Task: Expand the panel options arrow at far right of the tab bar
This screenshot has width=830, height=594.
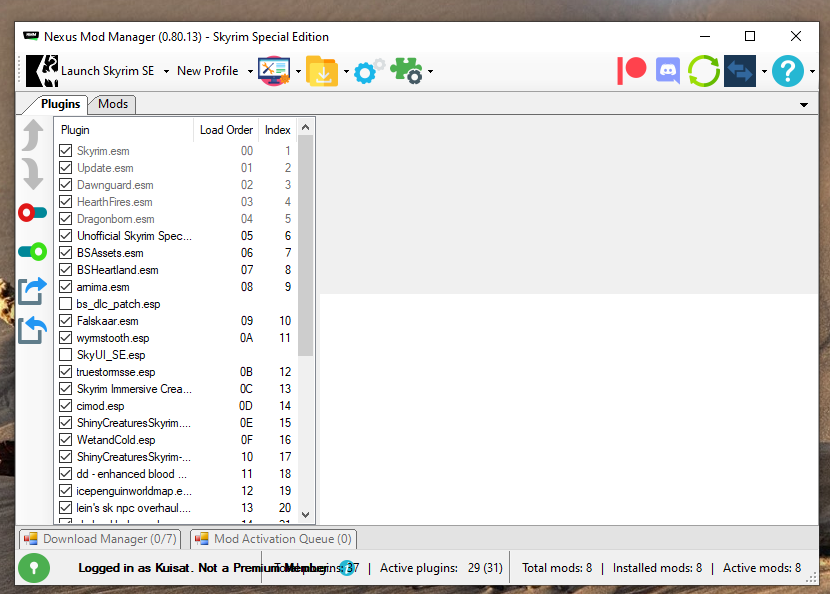Action: tap(804, 105)
